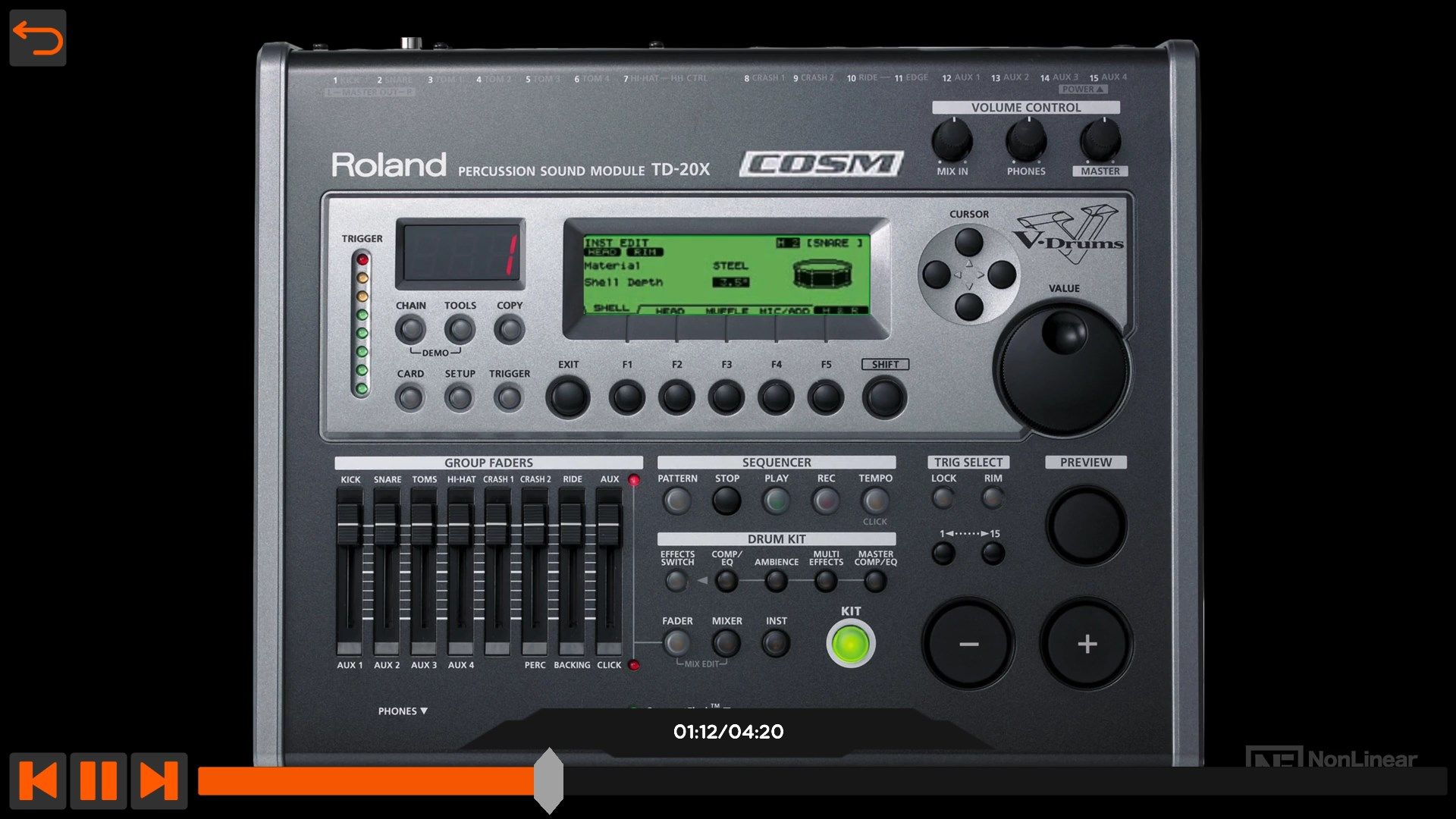
Task: Toggle the TRIG SELECT RIM button
Action: 993,498
